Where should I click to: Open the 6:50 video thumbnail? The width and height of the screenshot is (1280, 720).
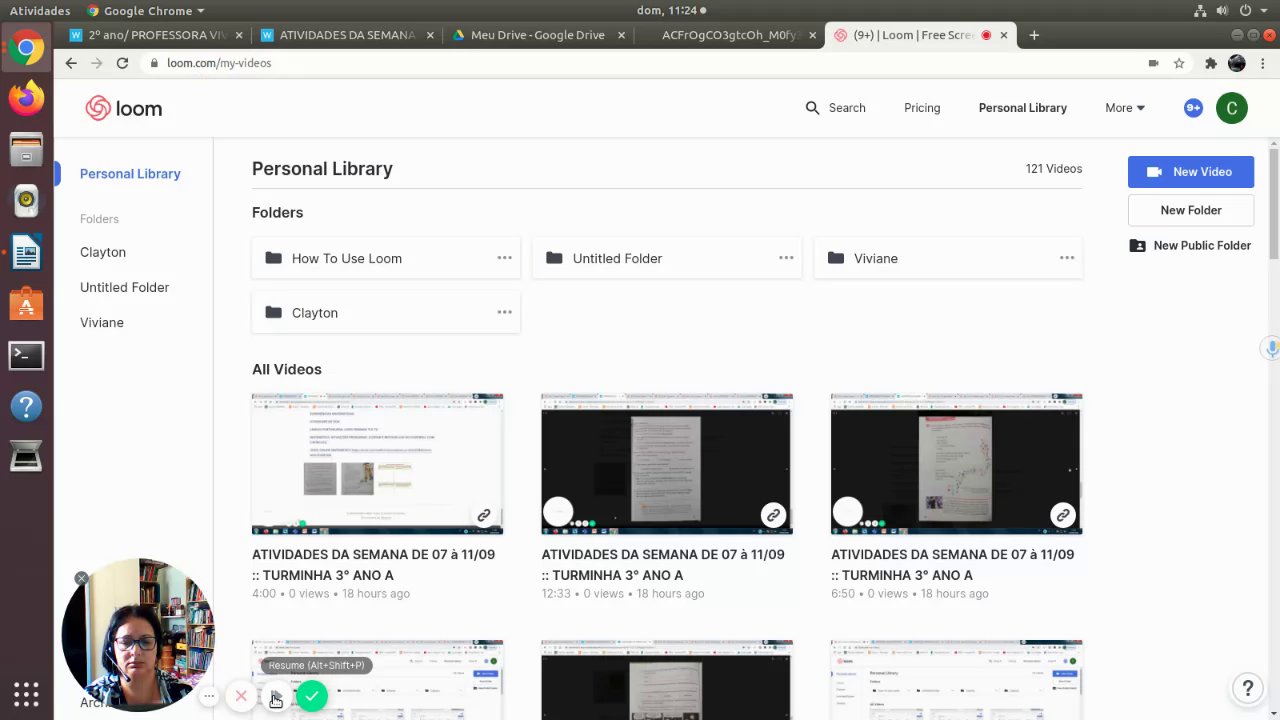point(956,464)
